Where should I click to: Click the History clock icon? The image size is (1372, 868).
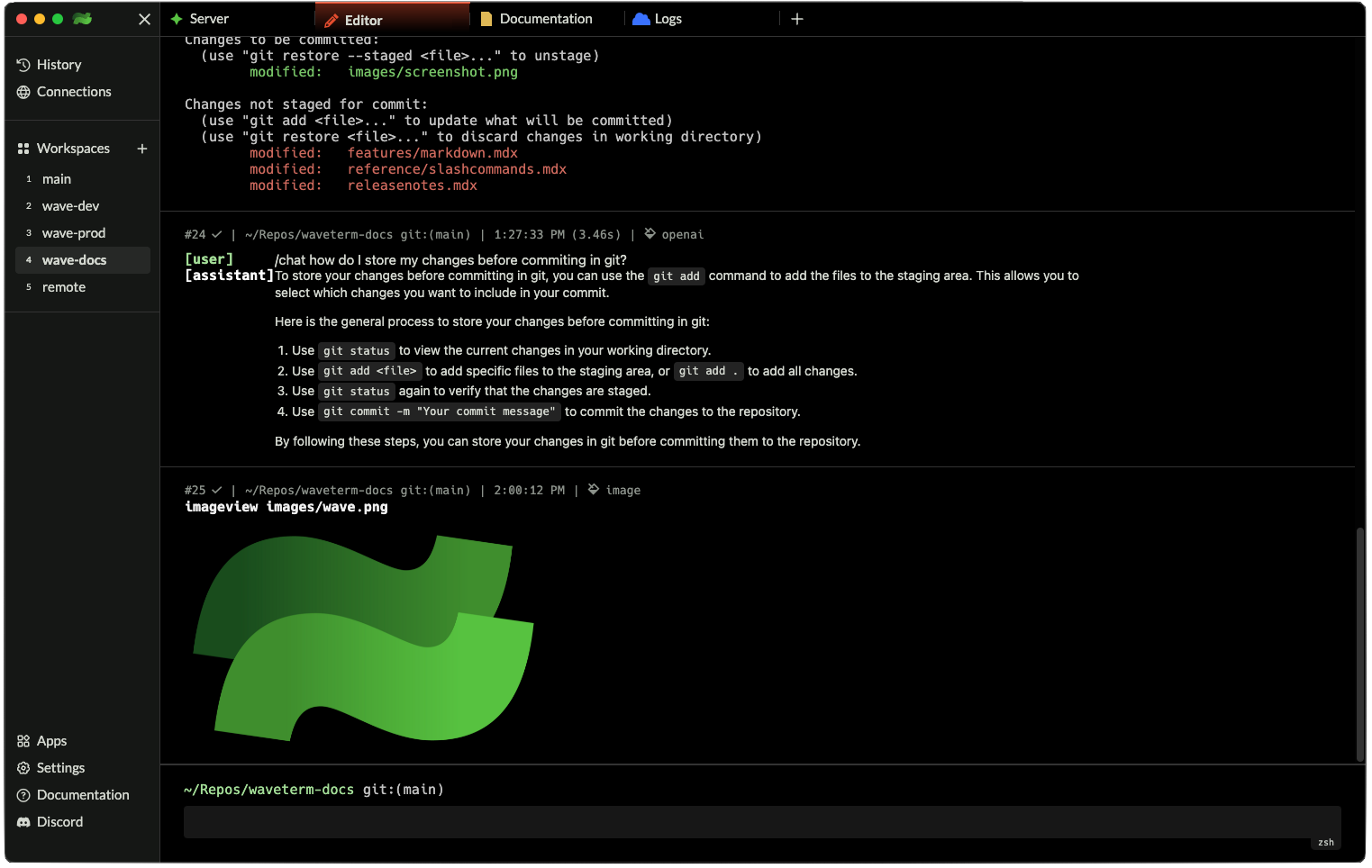23,65
